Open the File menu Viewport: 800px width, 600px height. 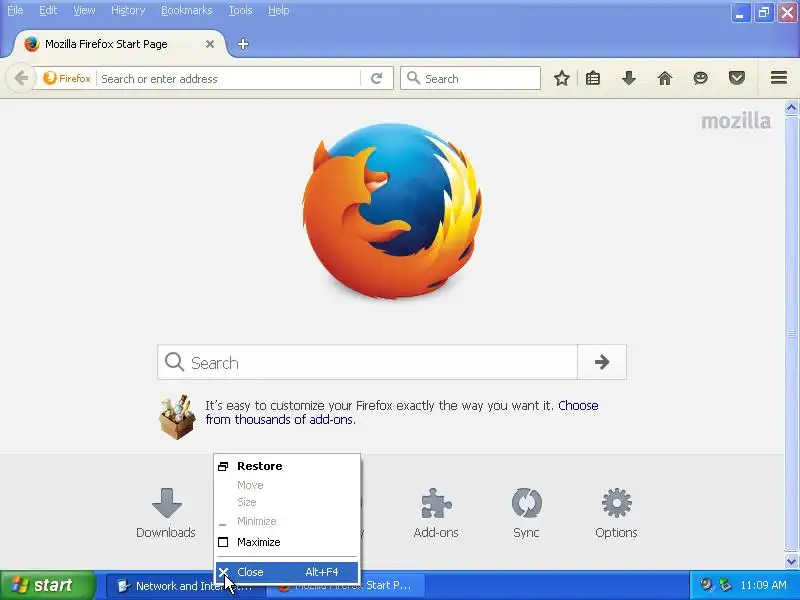coord(15,10)
